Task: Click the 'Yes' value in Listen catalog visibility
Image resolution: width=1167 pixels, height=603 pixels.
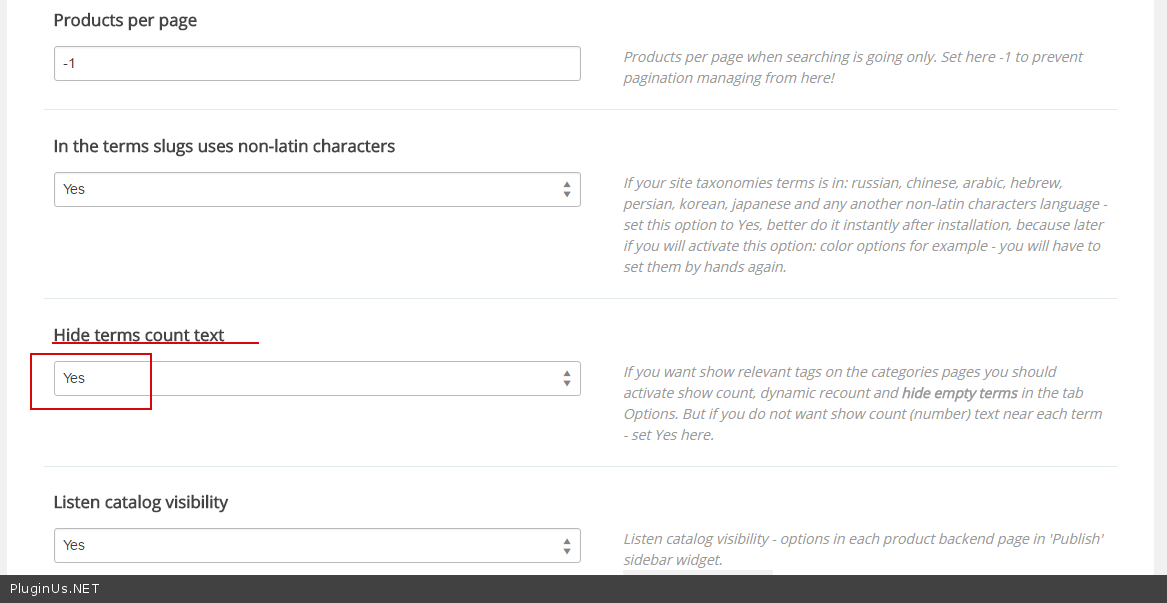Action: (74, 545)
